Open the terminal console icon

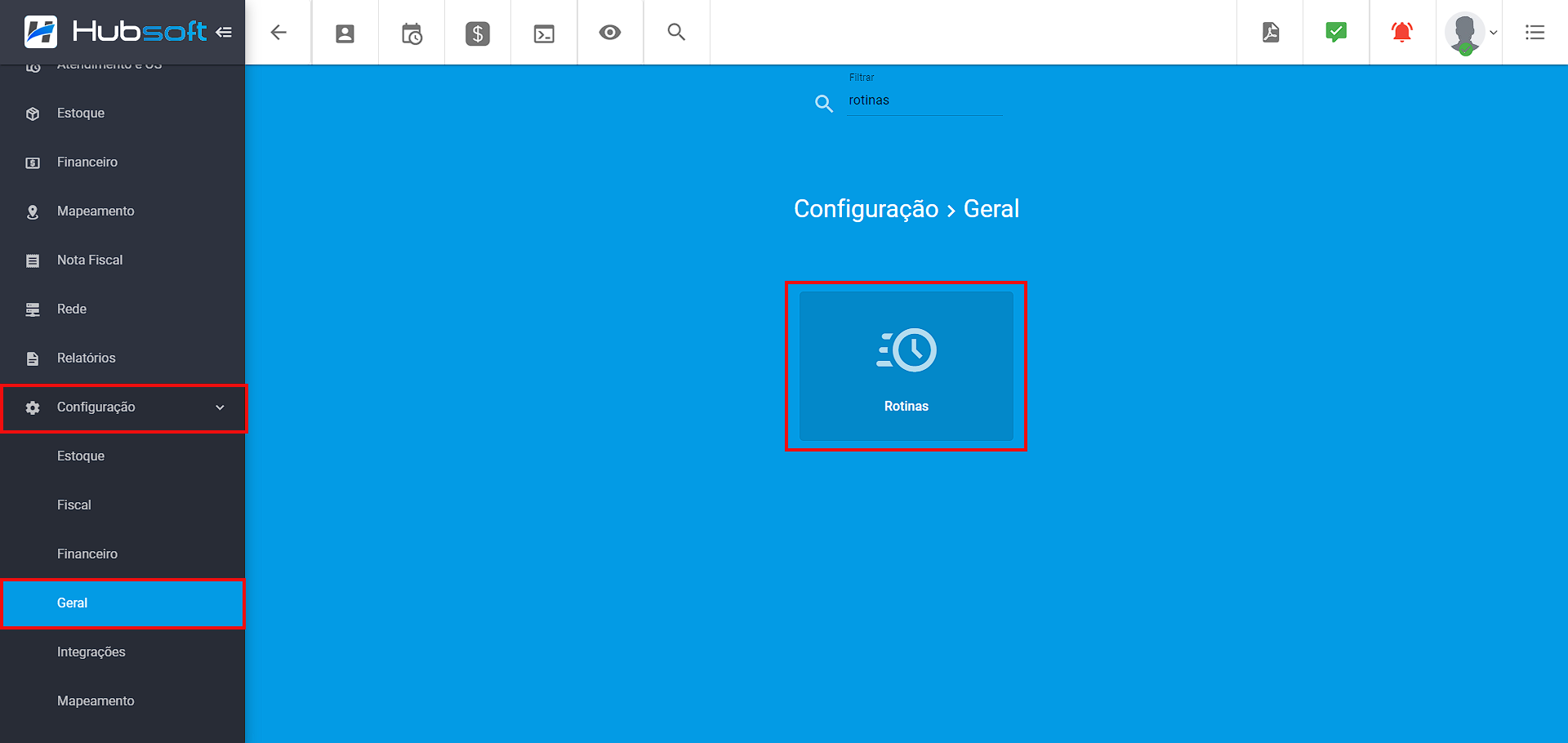point(544,33)
